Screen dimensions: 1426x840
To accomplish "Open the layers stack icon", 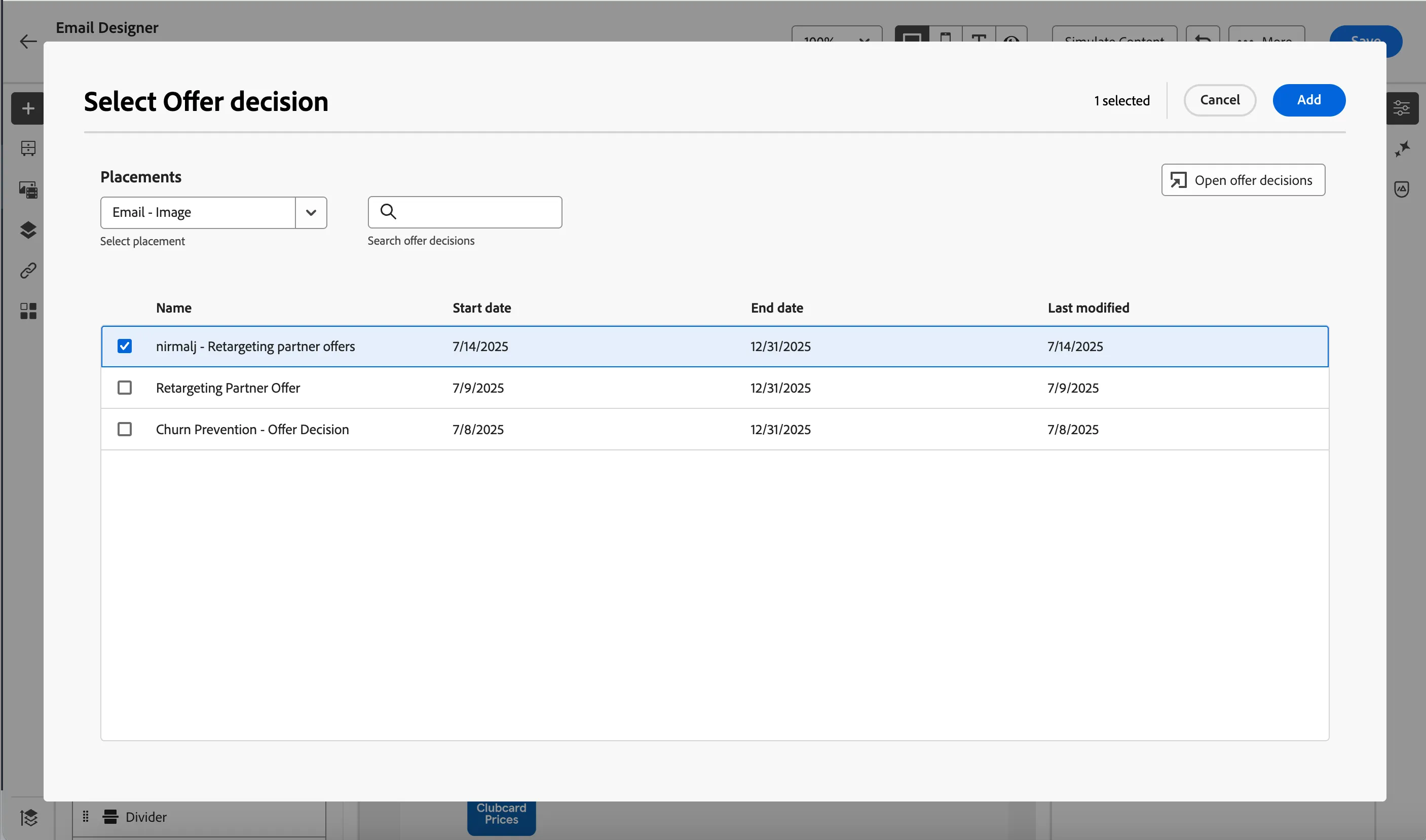I will pyautogui.click(x=28, y=230).
